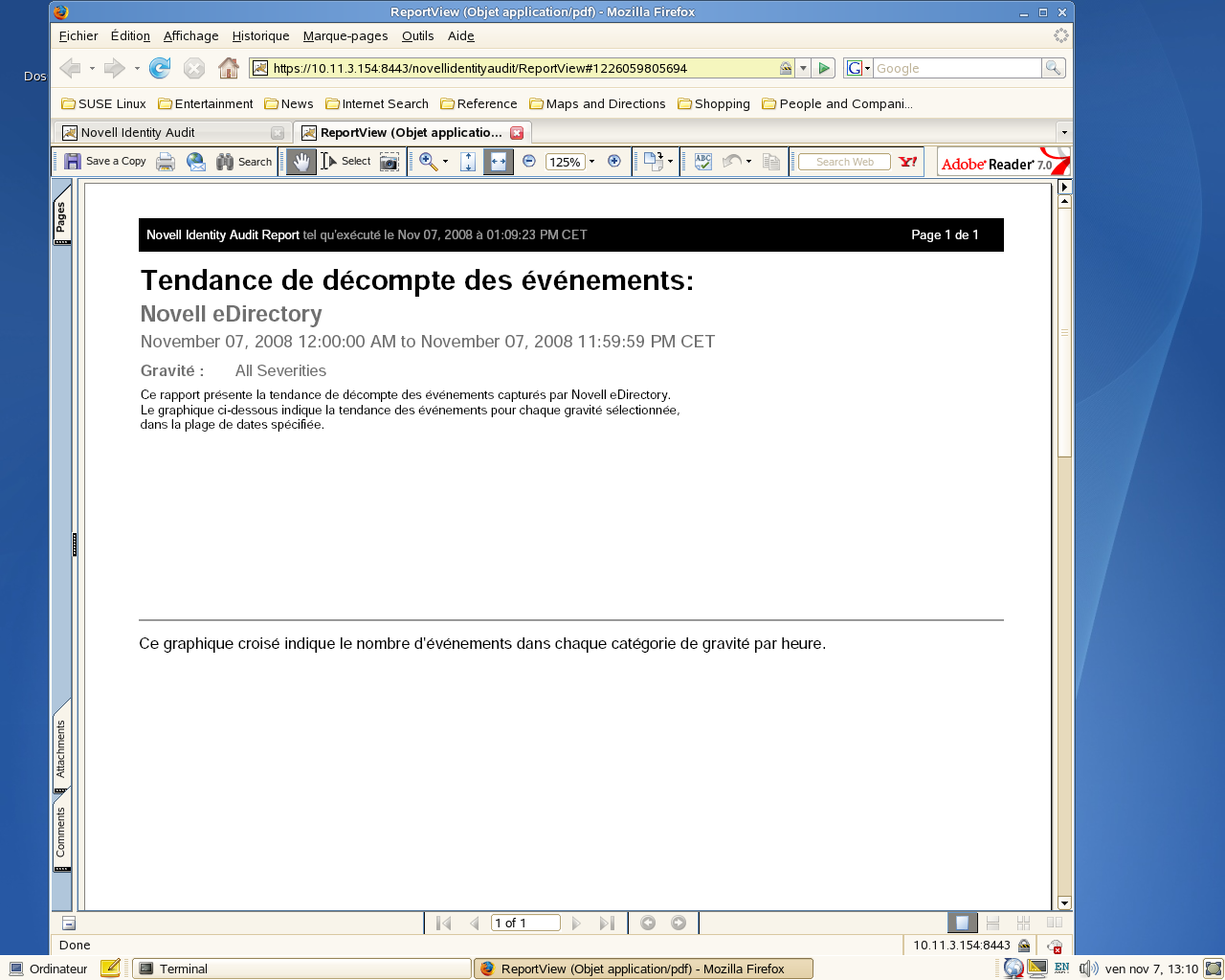This screenshot has height=980, width=1225.
Task: Open the Maps and Directions bookmark folder
Action: (x=597, y=104)
